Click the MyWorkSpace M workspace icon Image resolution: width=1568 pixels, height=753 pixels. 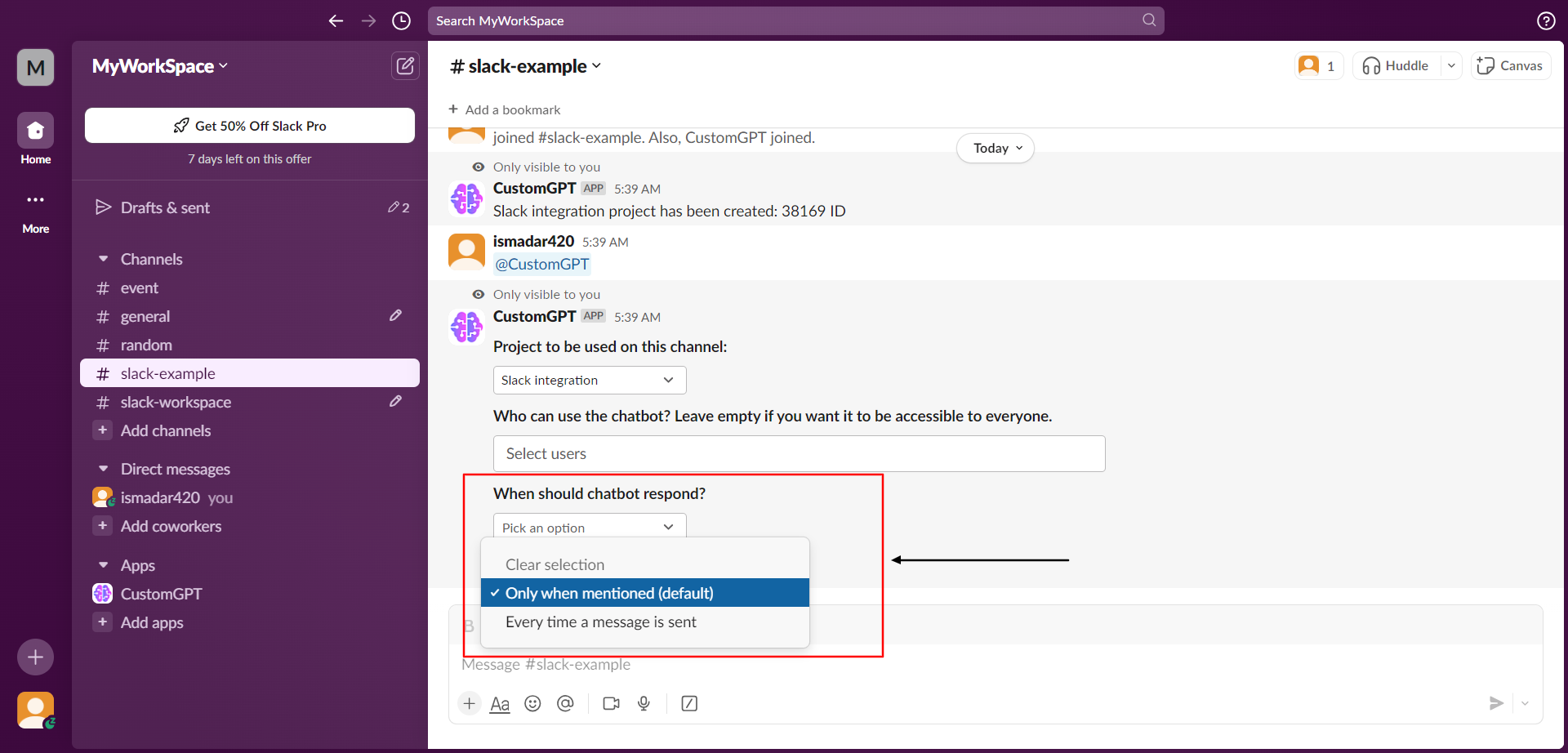click(35, 67)
